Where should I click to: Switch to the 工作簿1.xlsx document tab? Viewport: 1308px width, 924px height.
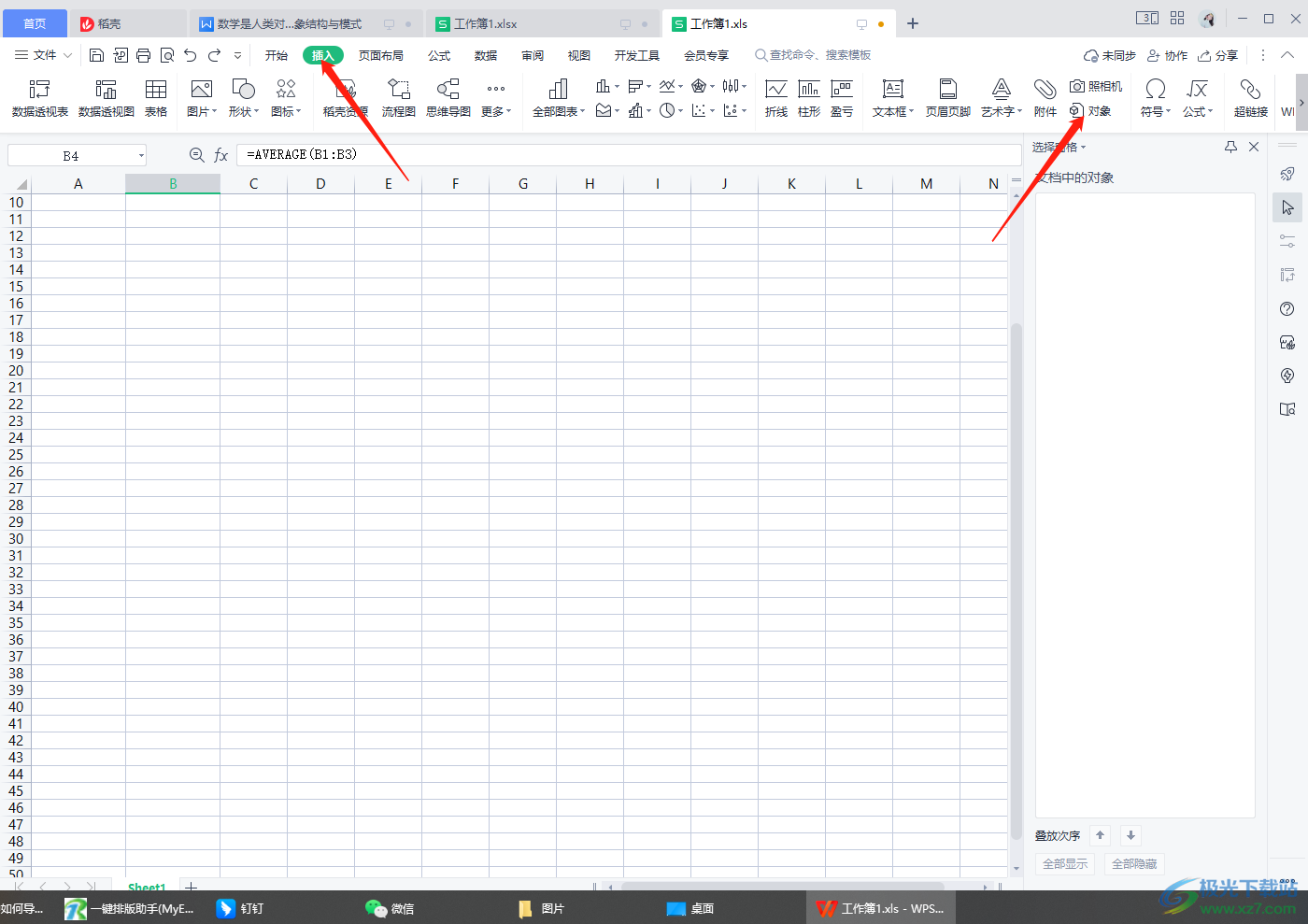(x=542, y=23)
